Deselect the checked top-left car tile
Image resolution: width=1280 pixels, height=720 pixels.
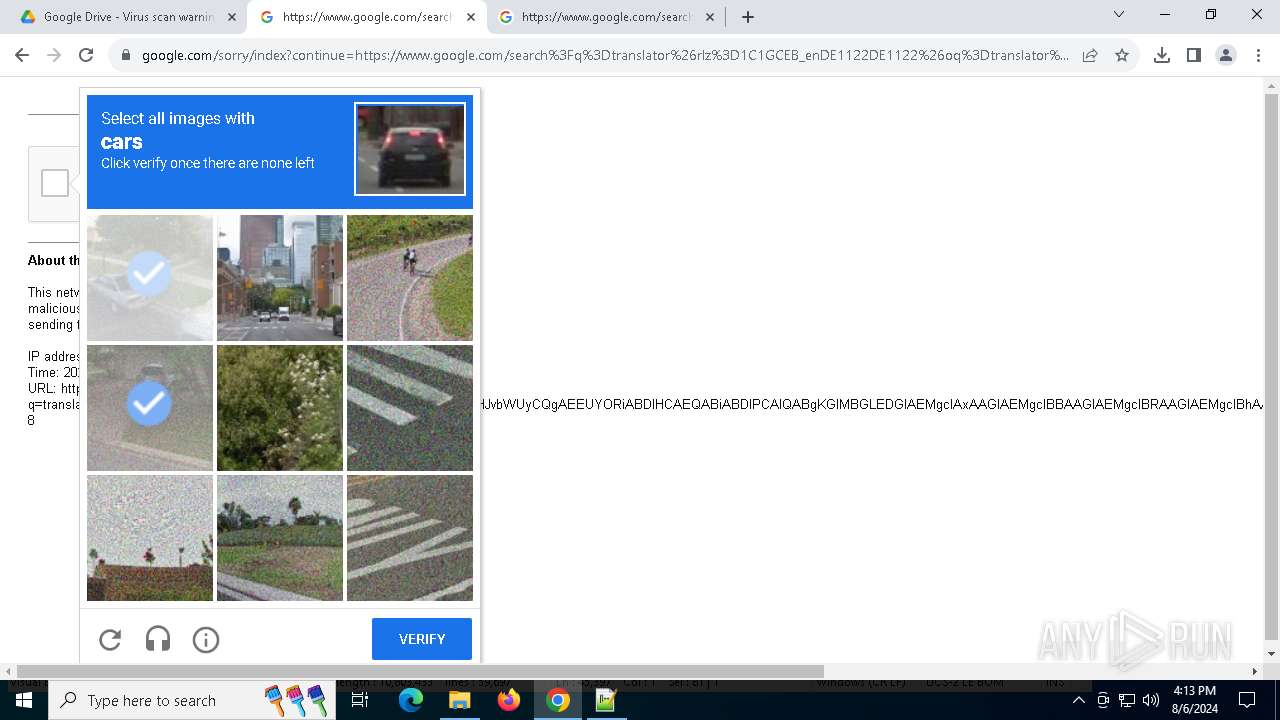click(x=150, y=278)
